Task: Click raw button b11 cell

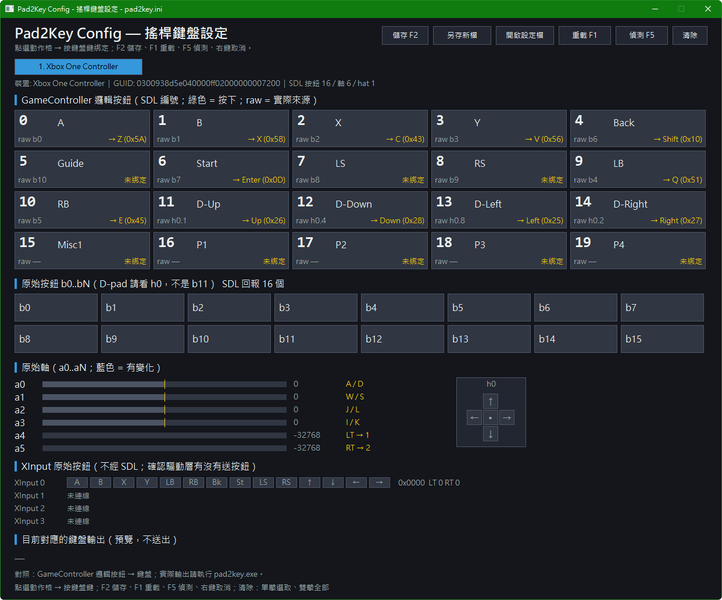Action: (x=316, y=339)
